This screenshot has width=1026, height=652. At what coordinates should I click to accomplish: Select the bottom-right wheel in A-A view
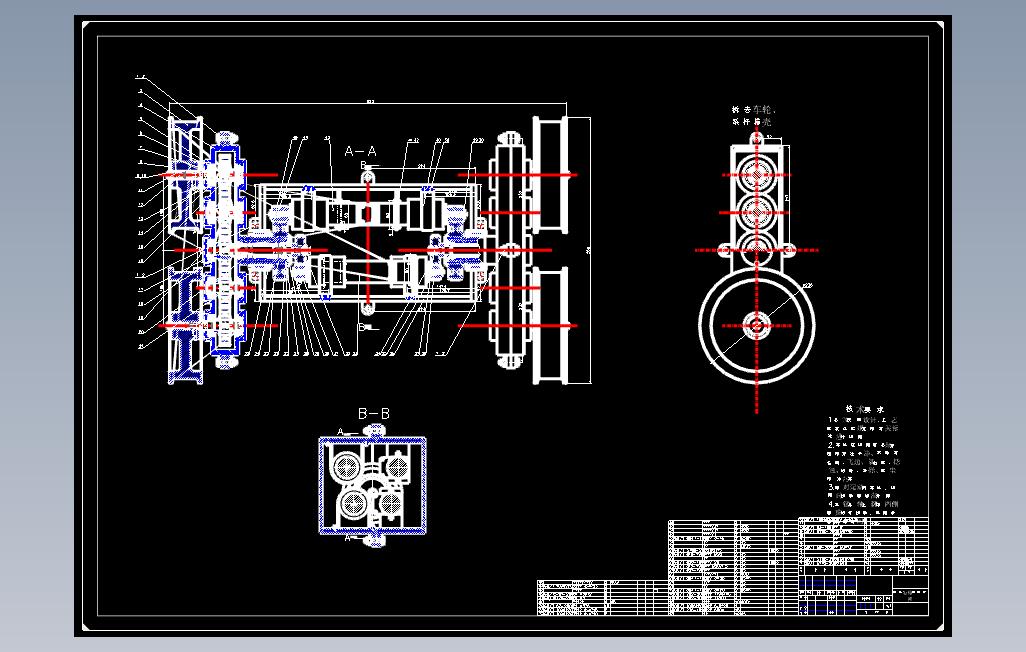[x=551, y=325]
